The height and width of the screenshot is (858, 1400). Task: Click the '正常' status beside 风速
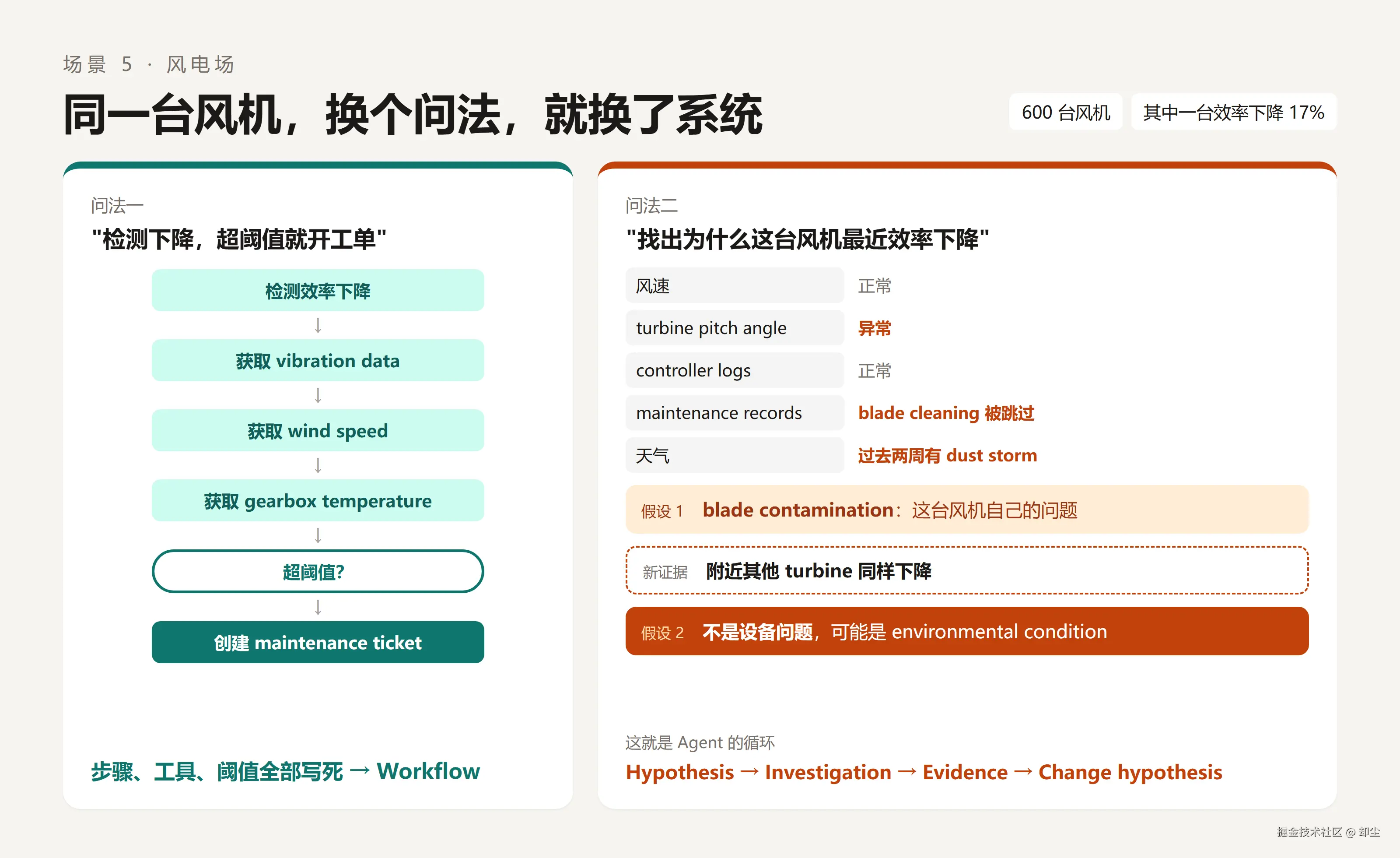click(x=875, y=285)
